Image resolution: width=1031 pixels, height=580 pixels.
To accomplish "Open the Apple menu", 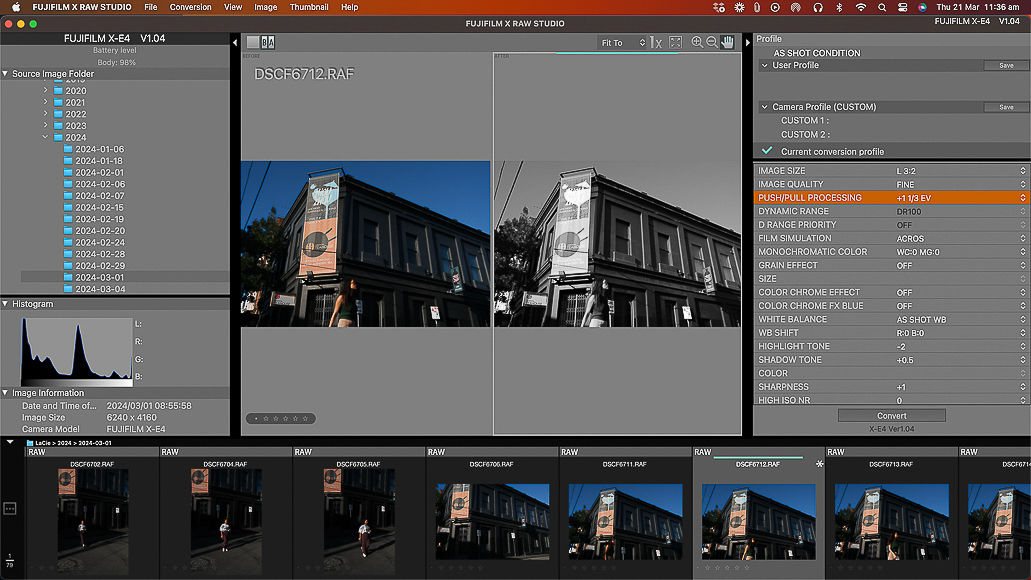I will [16, 7].
